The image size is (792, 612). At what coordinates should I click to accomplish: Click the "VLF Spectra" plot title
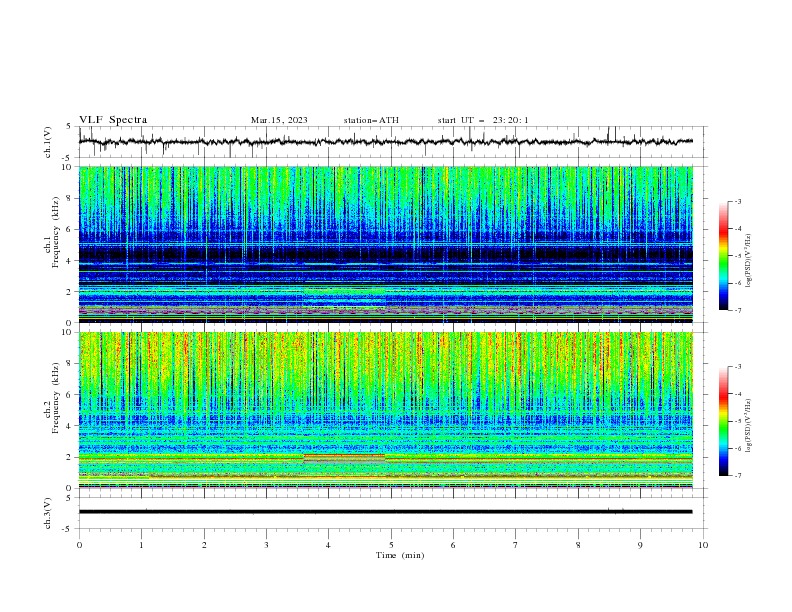pyautogui.click(x=113, y=120)
